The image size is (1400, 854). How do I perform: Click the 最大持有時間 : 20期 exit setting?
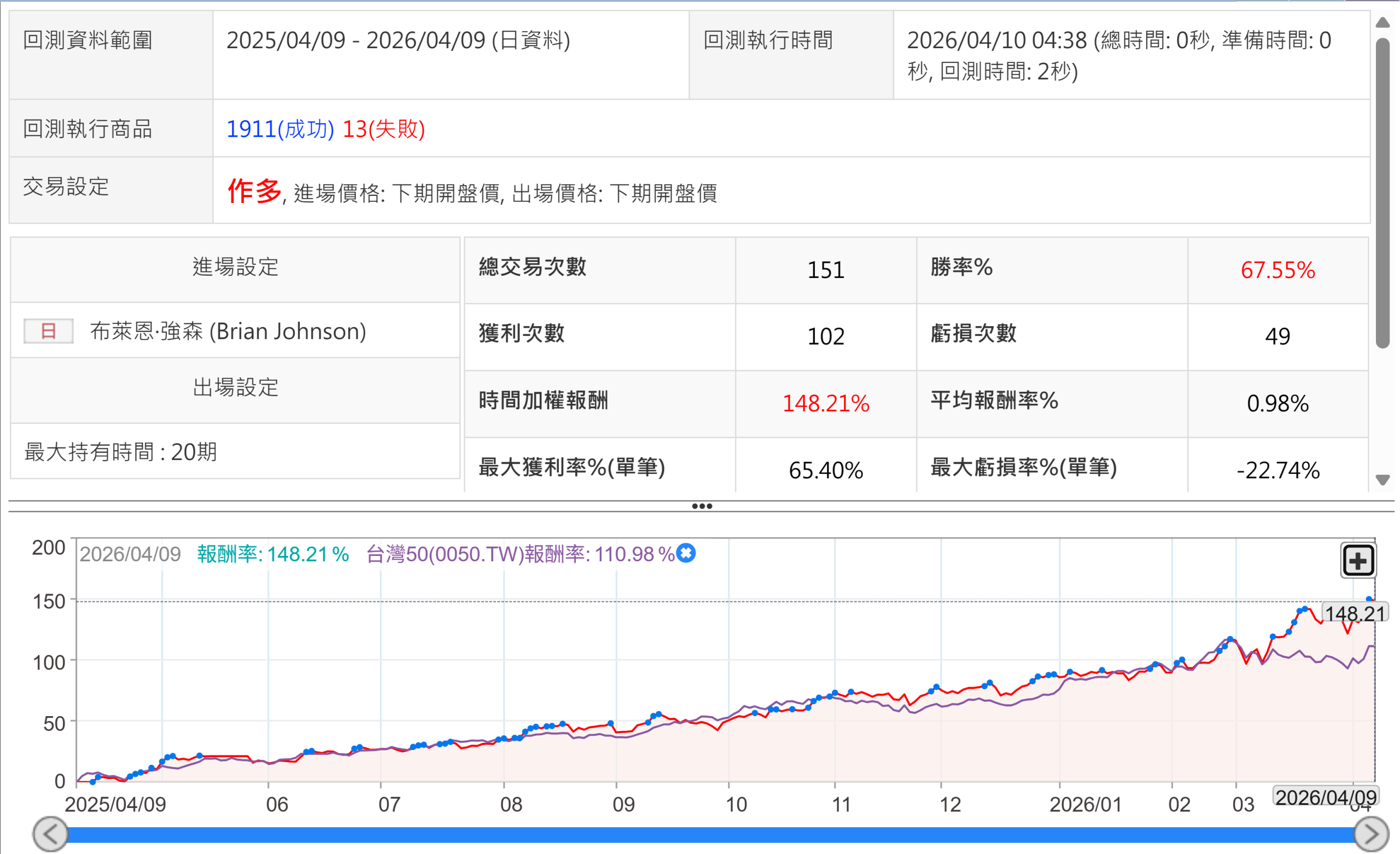click(x=120, y=452)
